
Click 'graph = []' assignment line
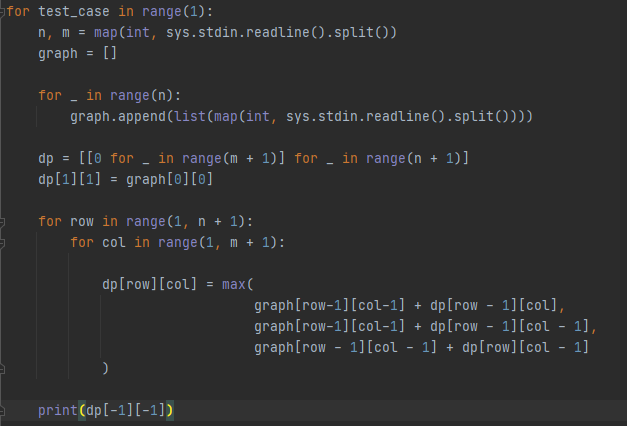click(78, 53)
